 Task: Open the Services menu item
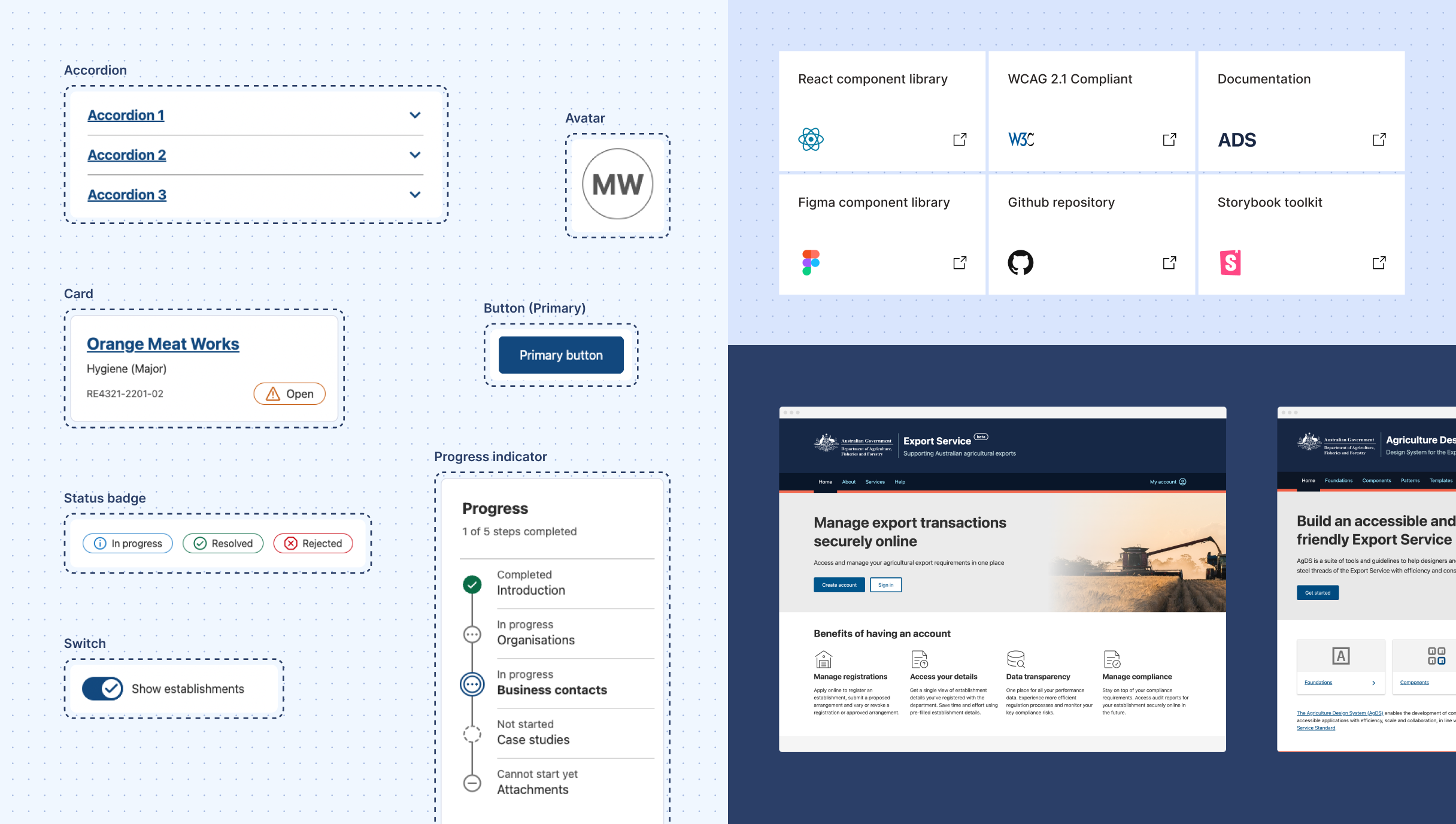point(875,482)
